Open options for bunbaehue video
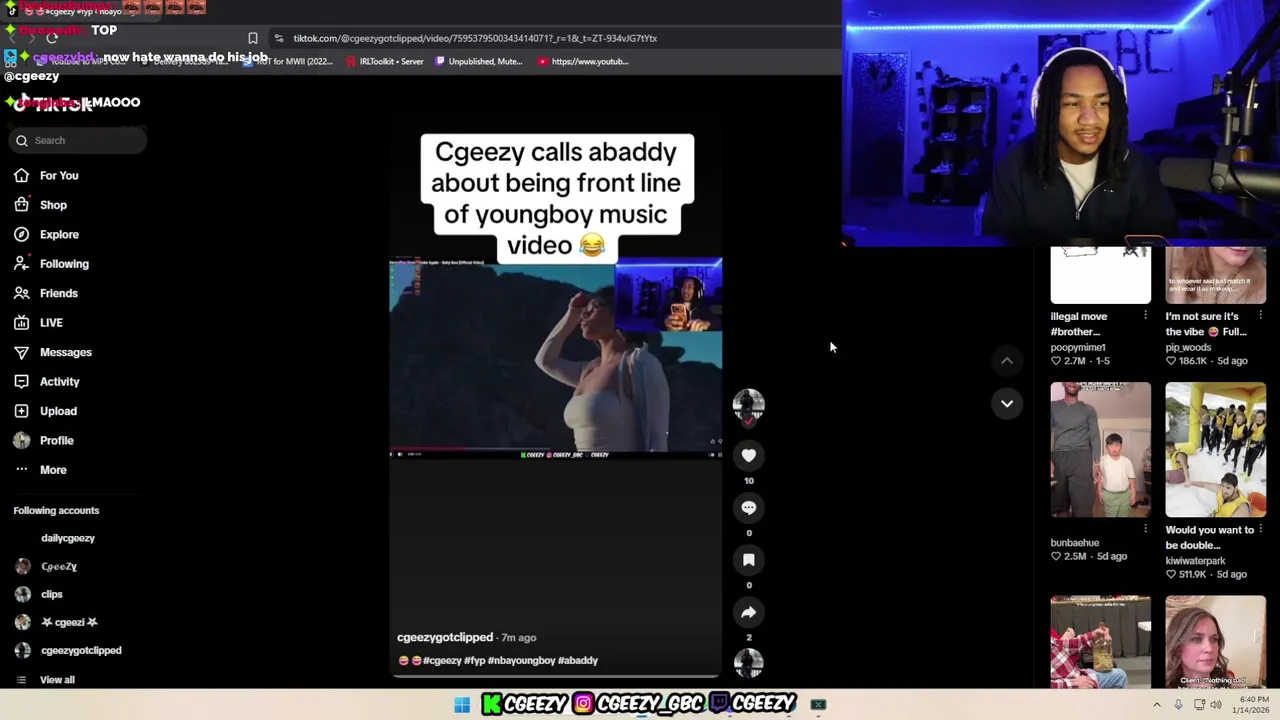Screen dimensions: 1280x720 1145,529
